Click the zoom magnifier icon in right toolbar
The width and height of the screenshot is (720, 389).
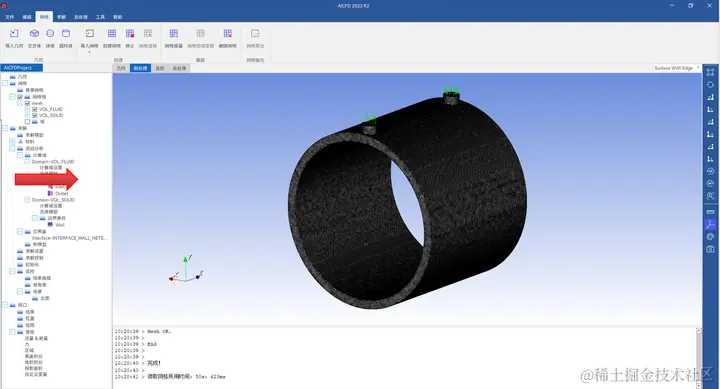710,196
